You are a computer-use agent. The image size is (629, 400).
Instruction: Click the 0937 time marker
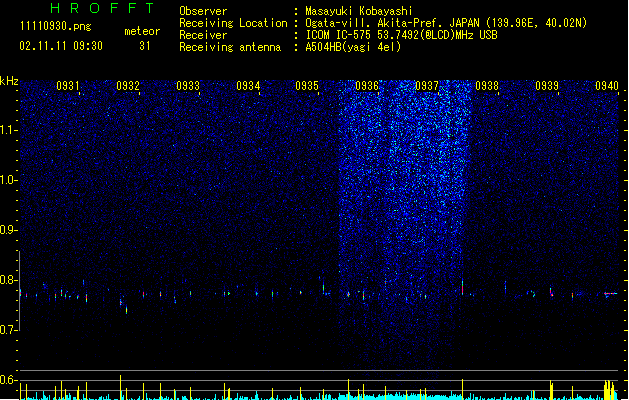click(427, 86)
